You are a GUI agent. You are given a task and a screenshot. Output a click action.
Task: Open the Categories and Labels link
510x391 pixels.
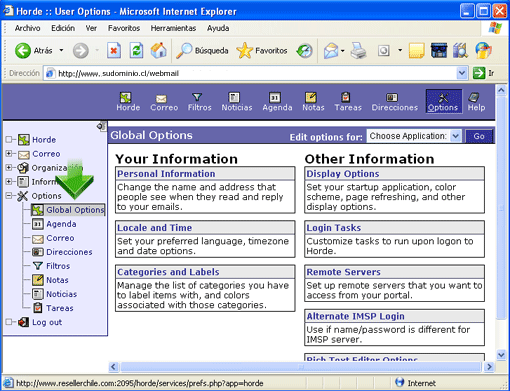click(x=168, y=272)
